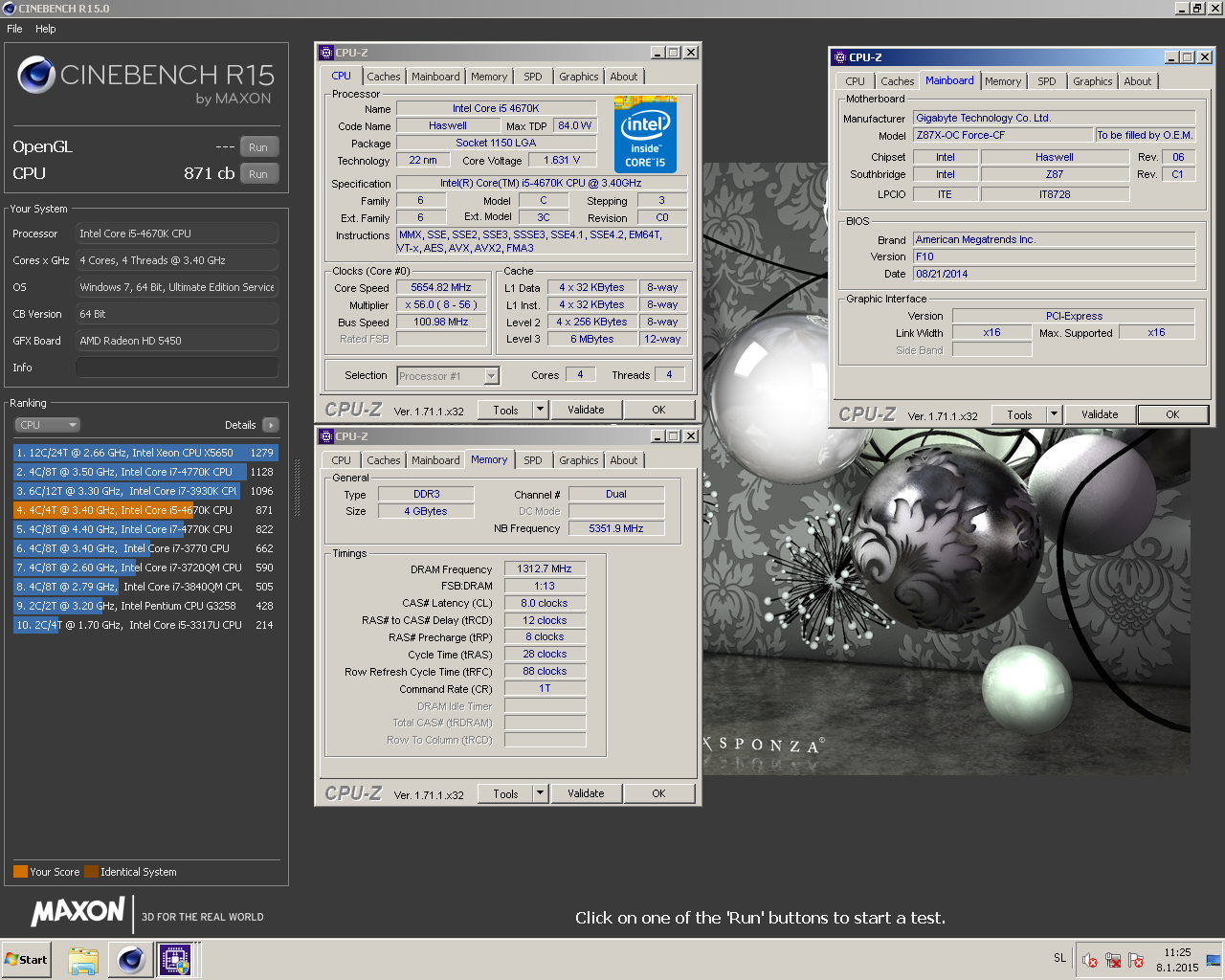Run the CPU benchmark

258,174
